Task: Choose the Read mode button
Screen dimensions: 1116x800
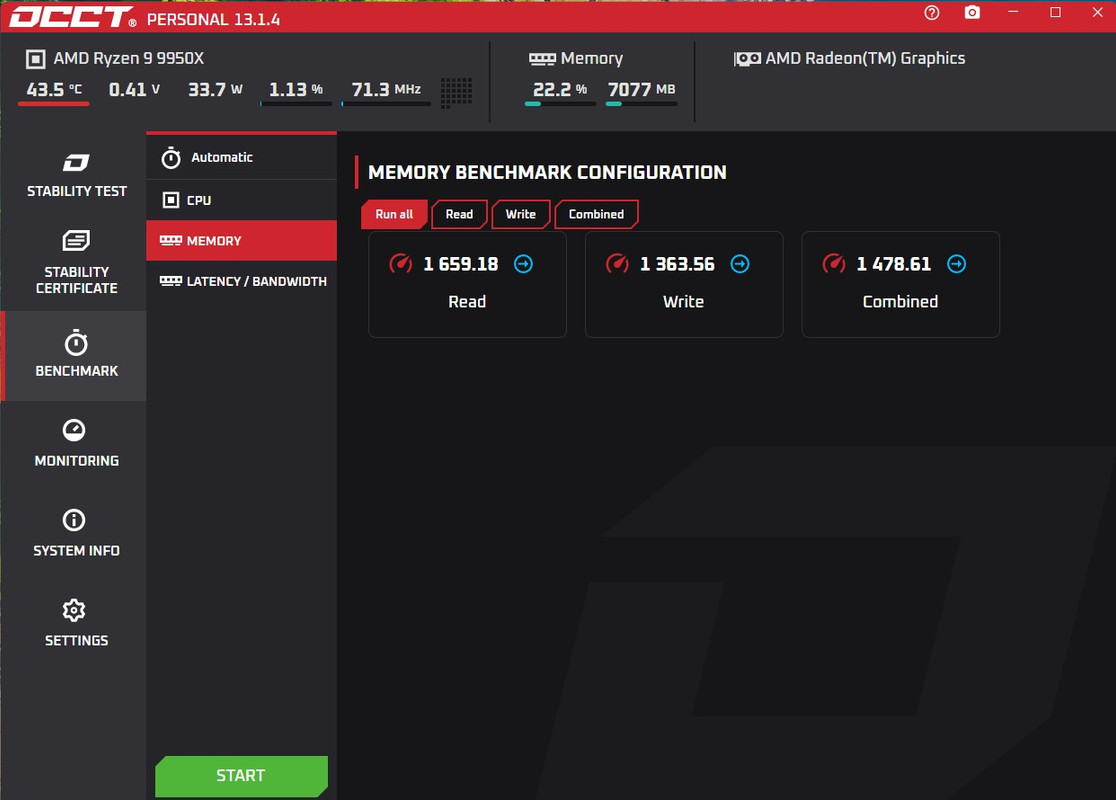Action: pos(459,214)
